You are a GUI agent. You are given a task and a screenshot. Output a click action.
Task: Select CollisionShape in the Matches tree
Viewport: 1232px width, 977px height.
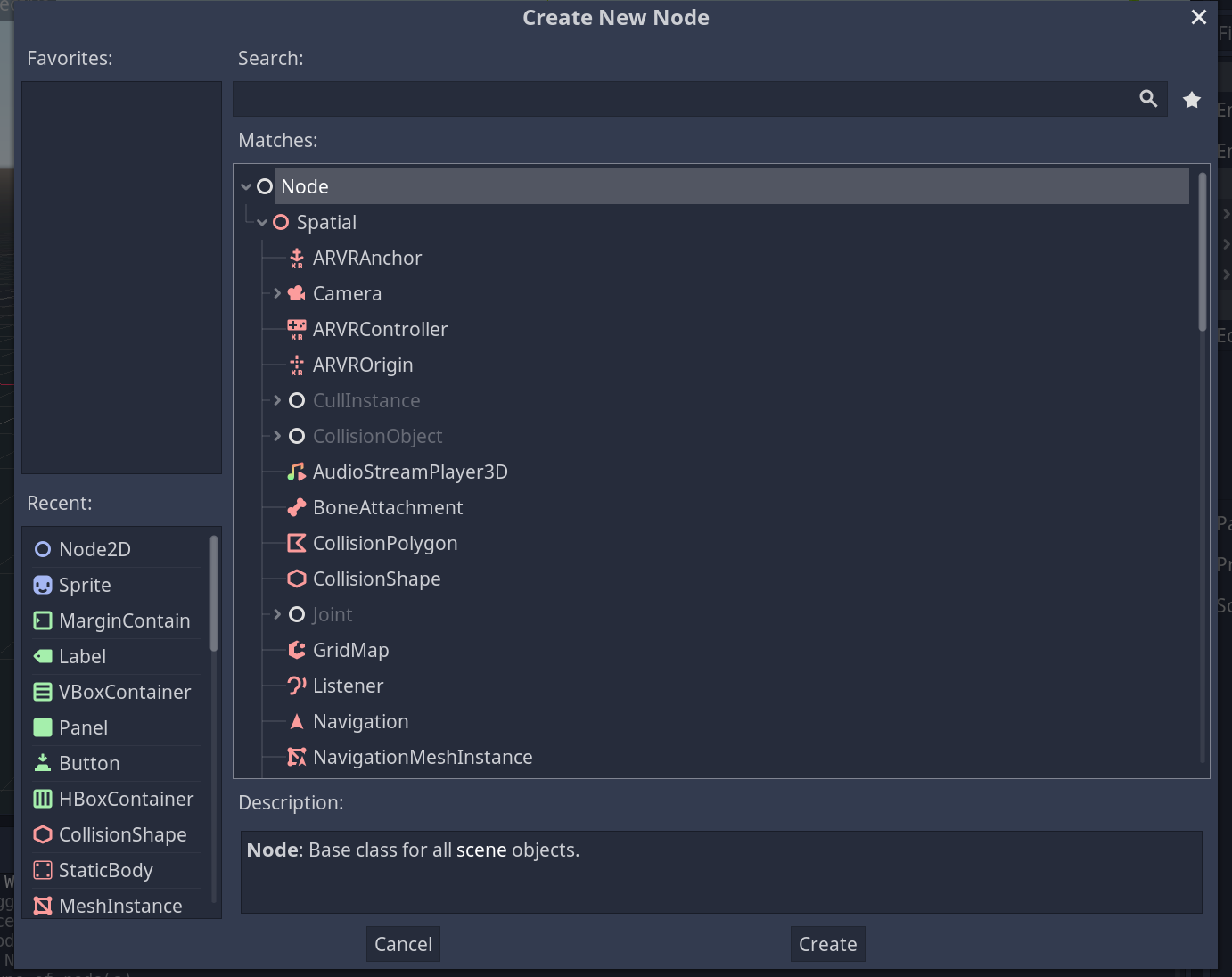click(376, 579)
